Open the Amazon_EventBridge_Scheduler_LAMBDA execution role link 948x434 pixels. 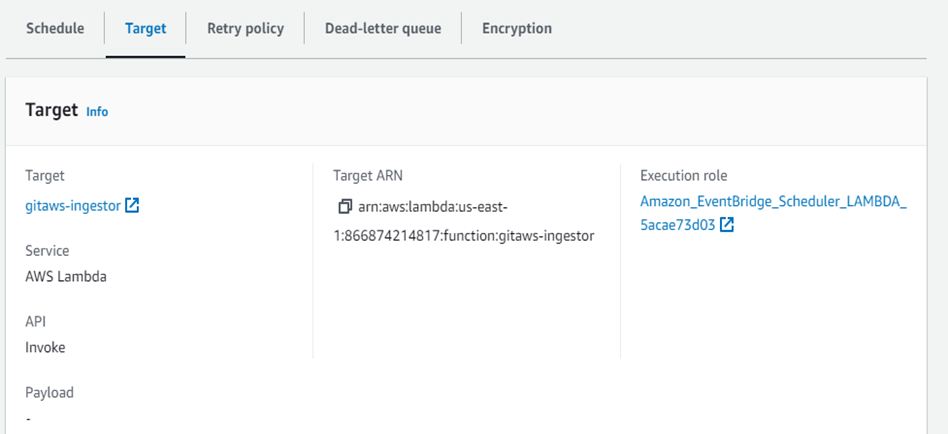(x=773, y=213)
